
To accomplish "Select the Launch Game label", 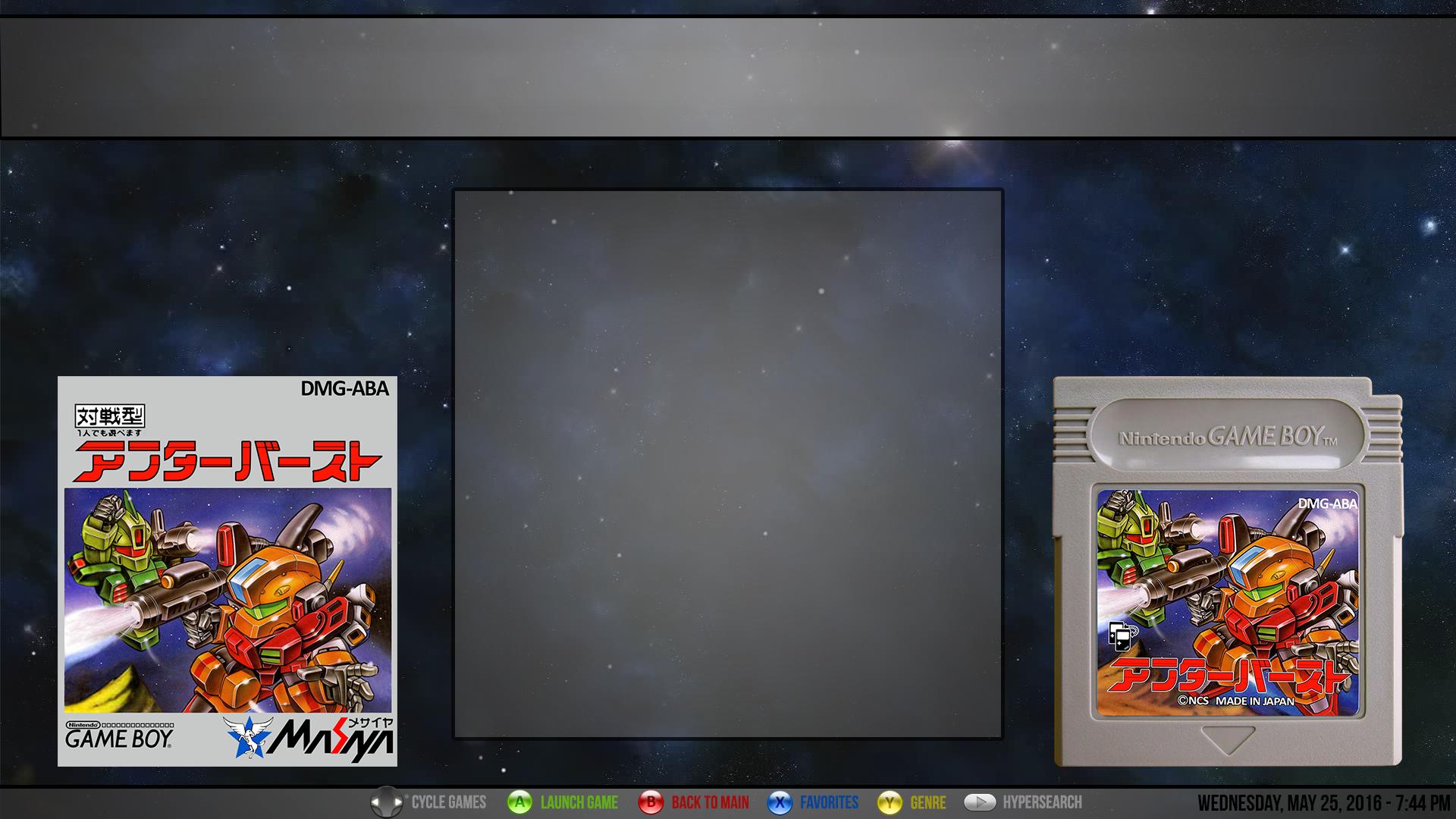I will point(579,802).
